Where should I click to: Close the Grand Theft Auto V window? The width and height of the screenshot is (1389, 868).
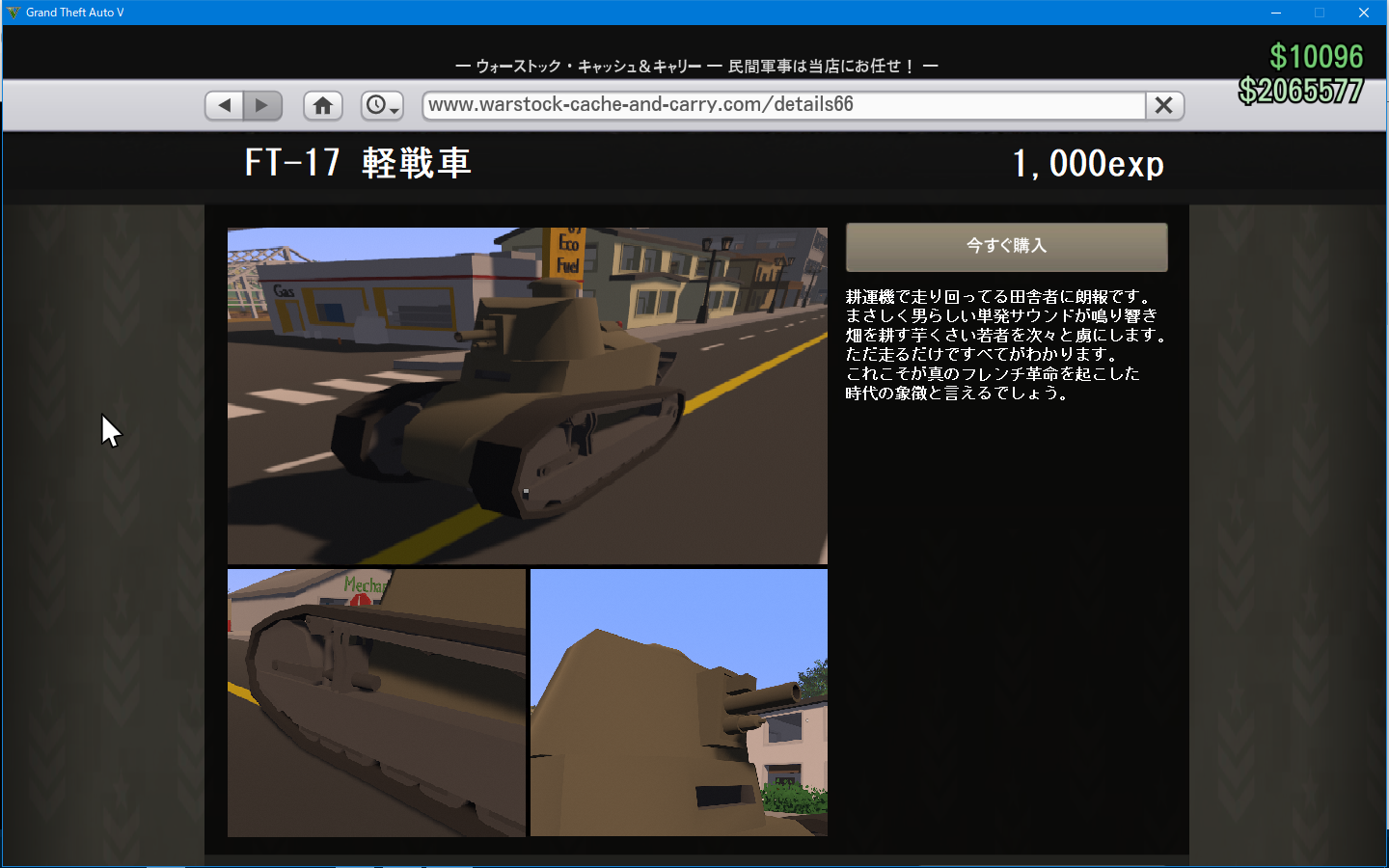[x=1364, y=13]
